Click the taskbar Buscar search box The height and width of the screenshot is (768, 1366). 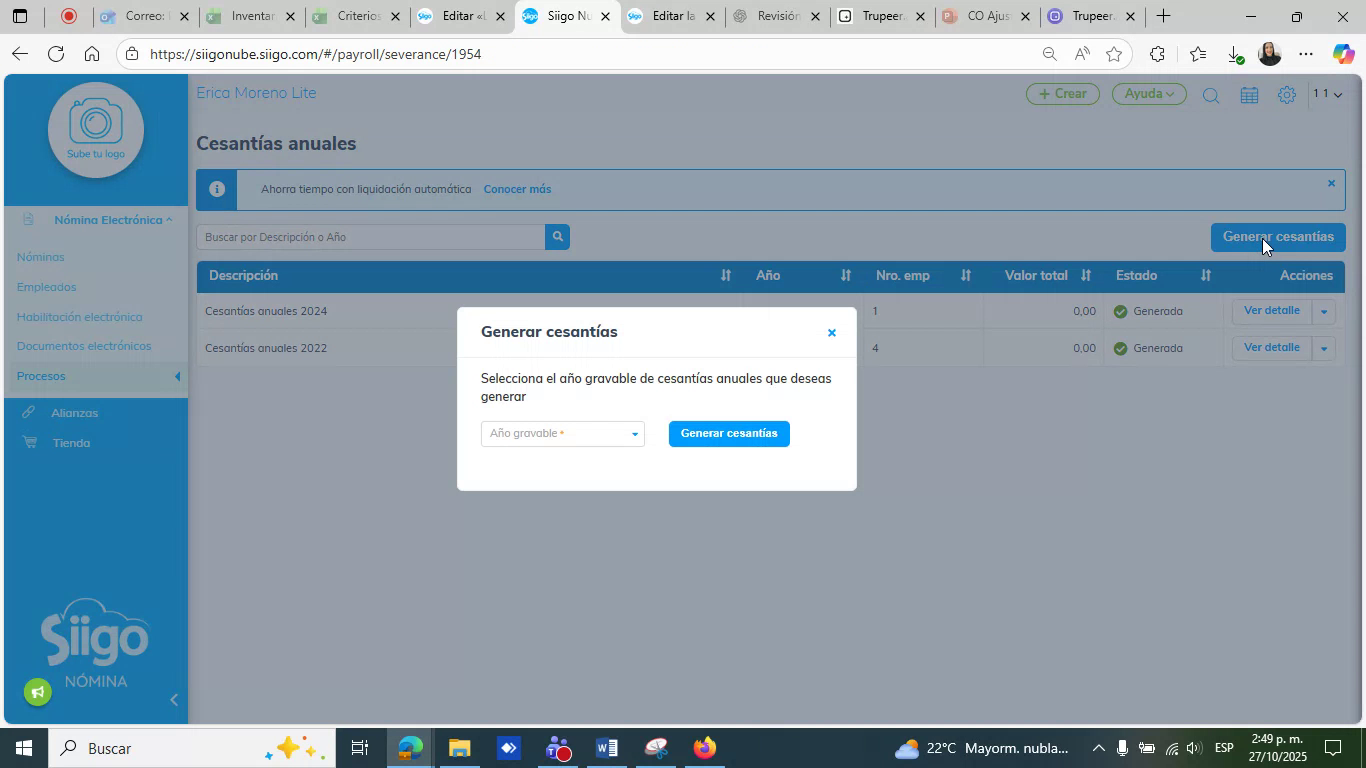pos(190,748)
